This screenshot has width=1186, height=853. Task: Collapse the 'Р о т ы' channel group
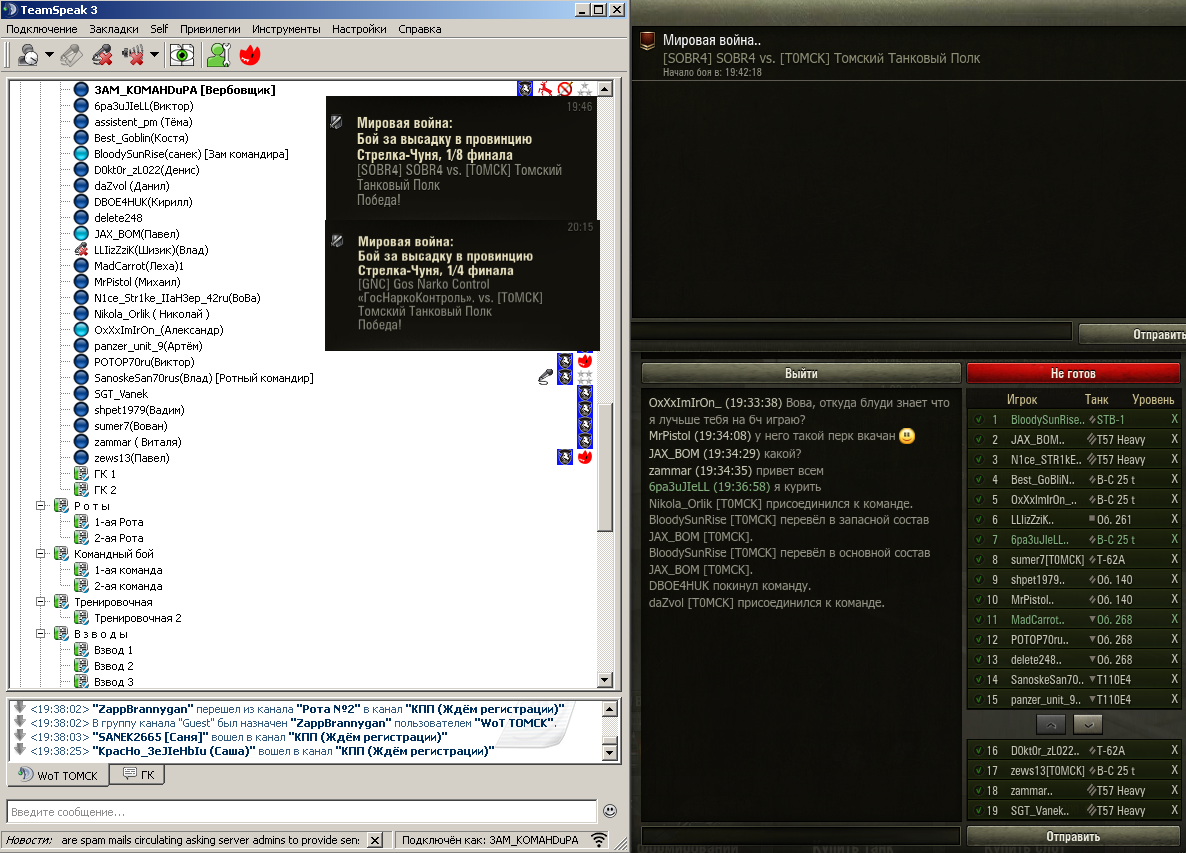point(42,506)
